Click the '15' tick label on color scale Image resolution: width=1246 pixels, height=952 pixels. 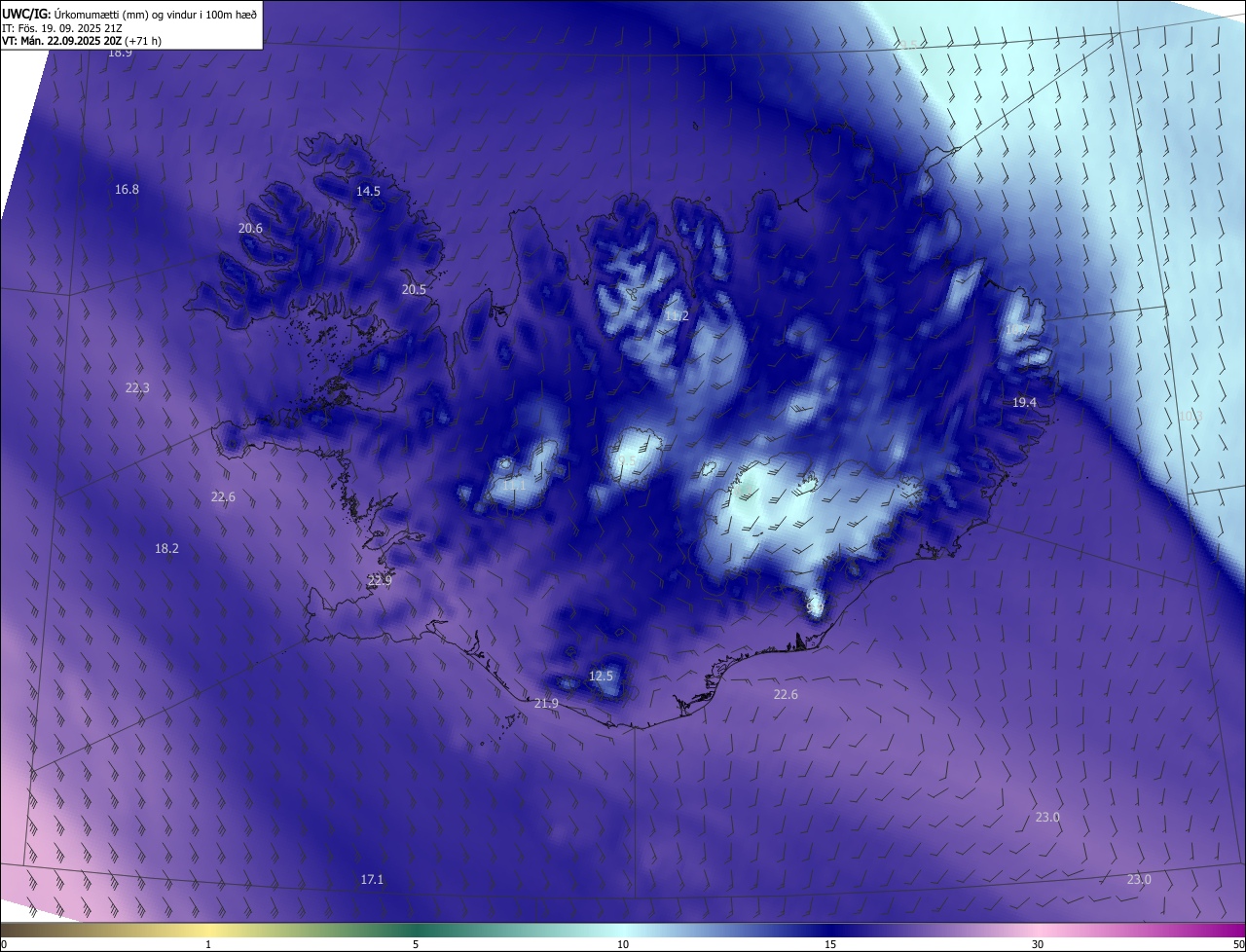830,944
